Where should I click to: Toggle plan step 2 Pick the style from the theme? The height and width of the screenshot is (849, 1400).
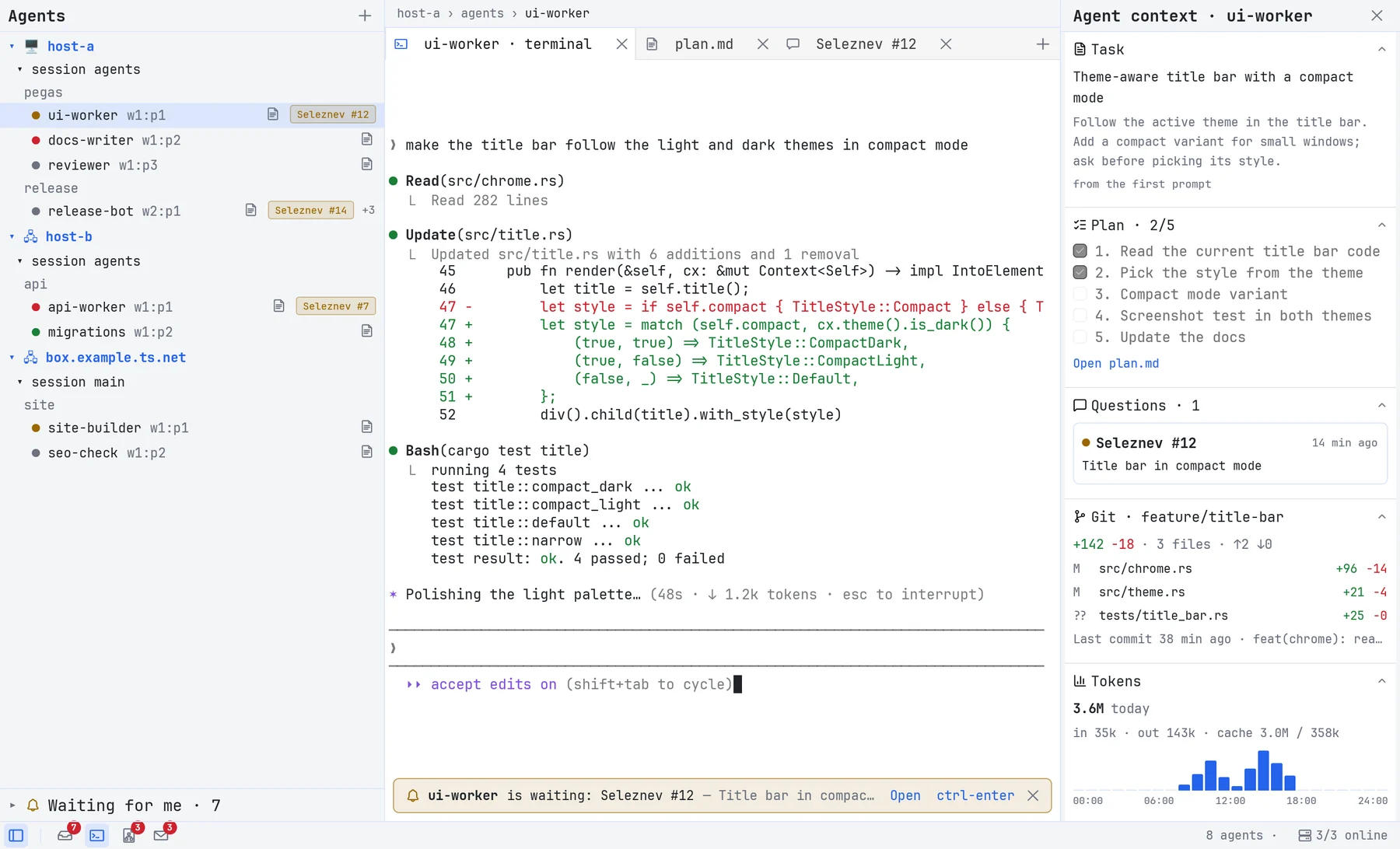[x=1080, y=273]
